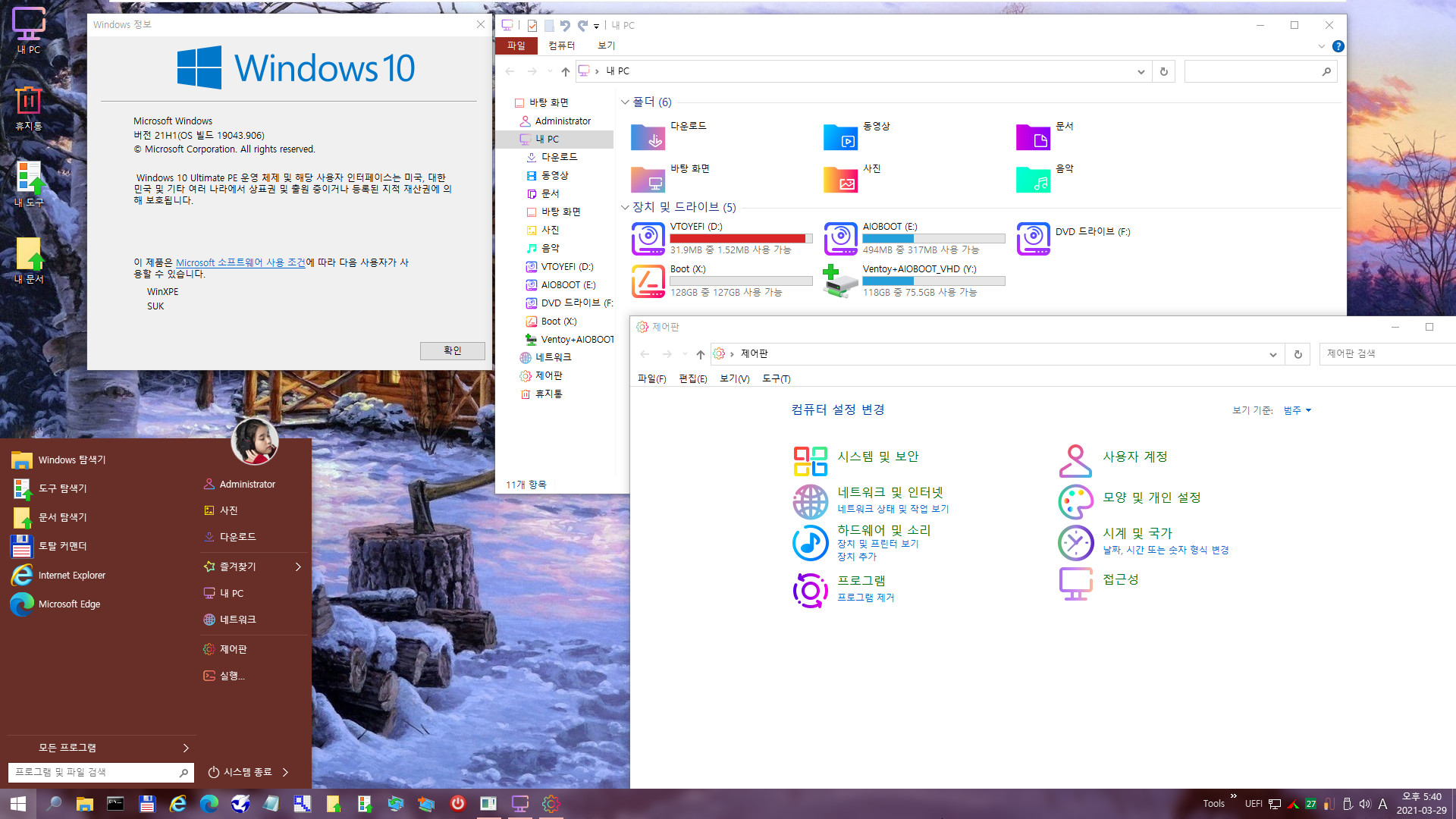Open 모양 및 개인 설정 palette icon
This screenshot has width=1456, height=819.
pos(1075,501)
